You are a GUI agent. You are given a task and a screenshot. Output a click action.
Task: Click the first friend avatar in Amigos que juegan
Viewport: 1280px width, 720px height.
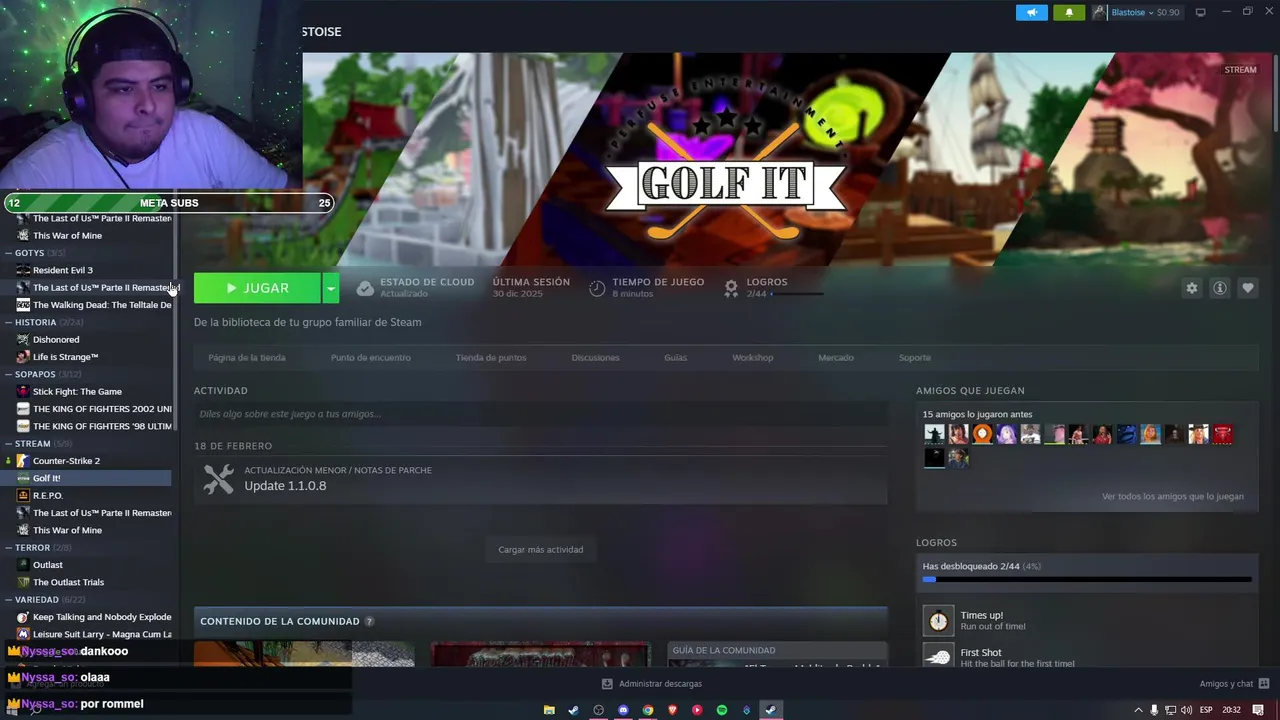[x=934, y=434]
